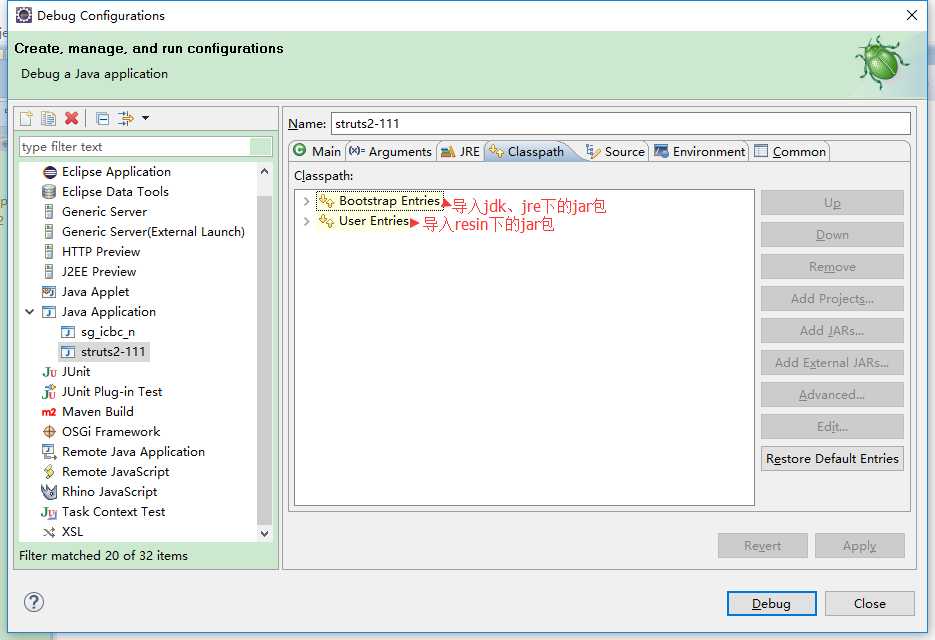Expand the User Entries node

click(x=306, y=221)
